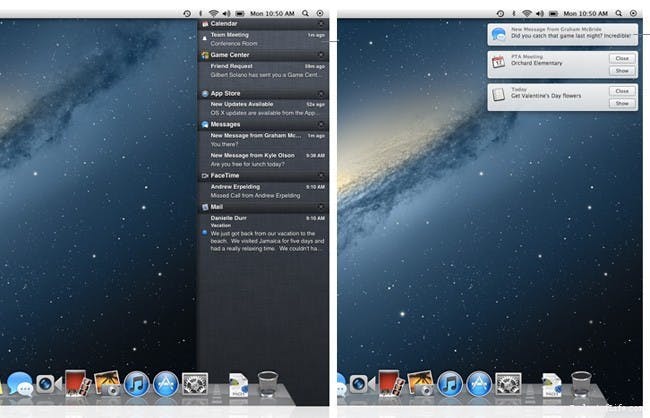Launch FaceTime from the right screen's Dock

tap(362, 384)
